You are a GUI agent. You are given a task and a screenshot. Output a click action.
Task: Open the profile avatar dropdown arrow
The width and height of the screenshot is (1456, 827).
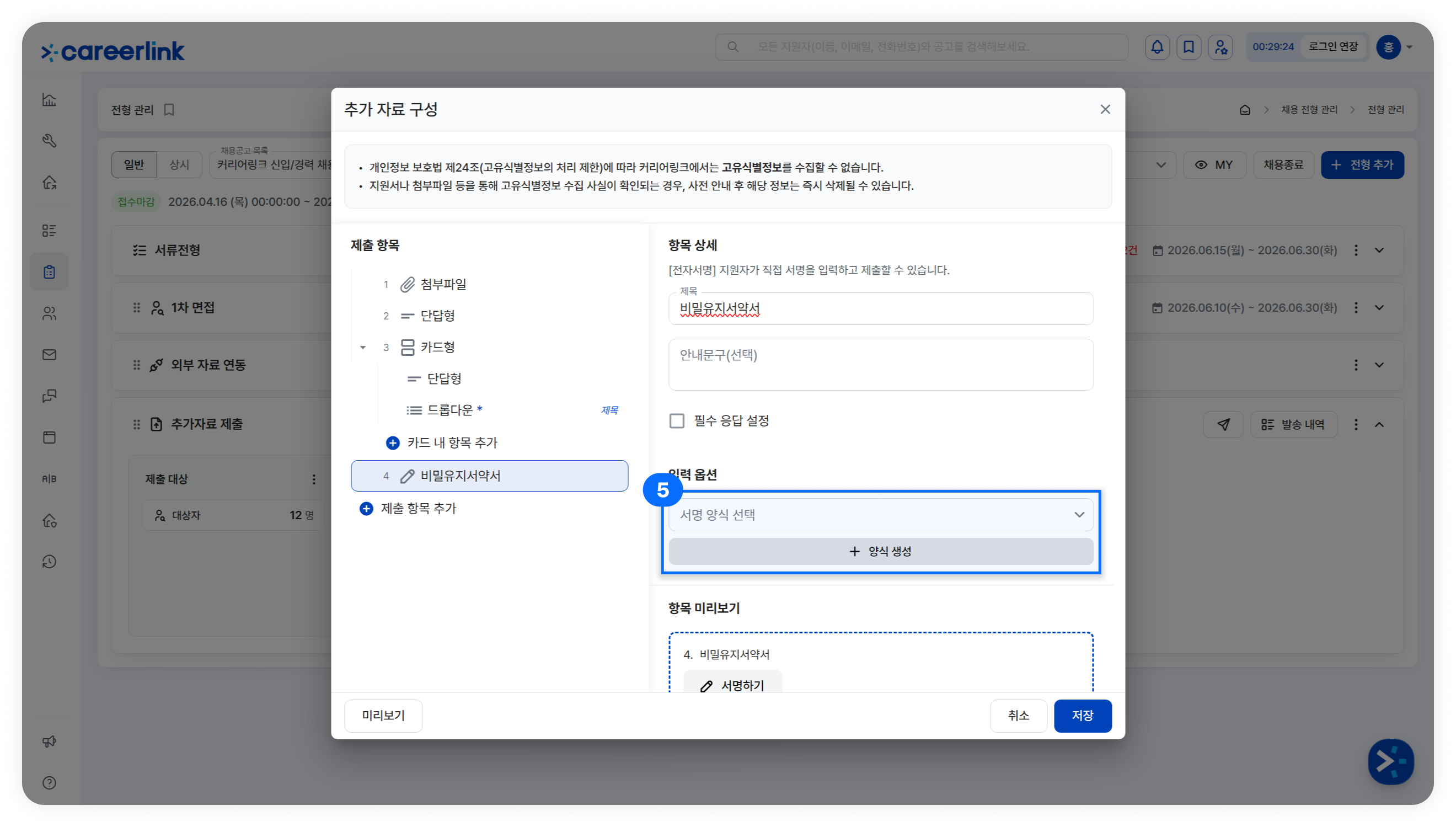(1410, 47)
